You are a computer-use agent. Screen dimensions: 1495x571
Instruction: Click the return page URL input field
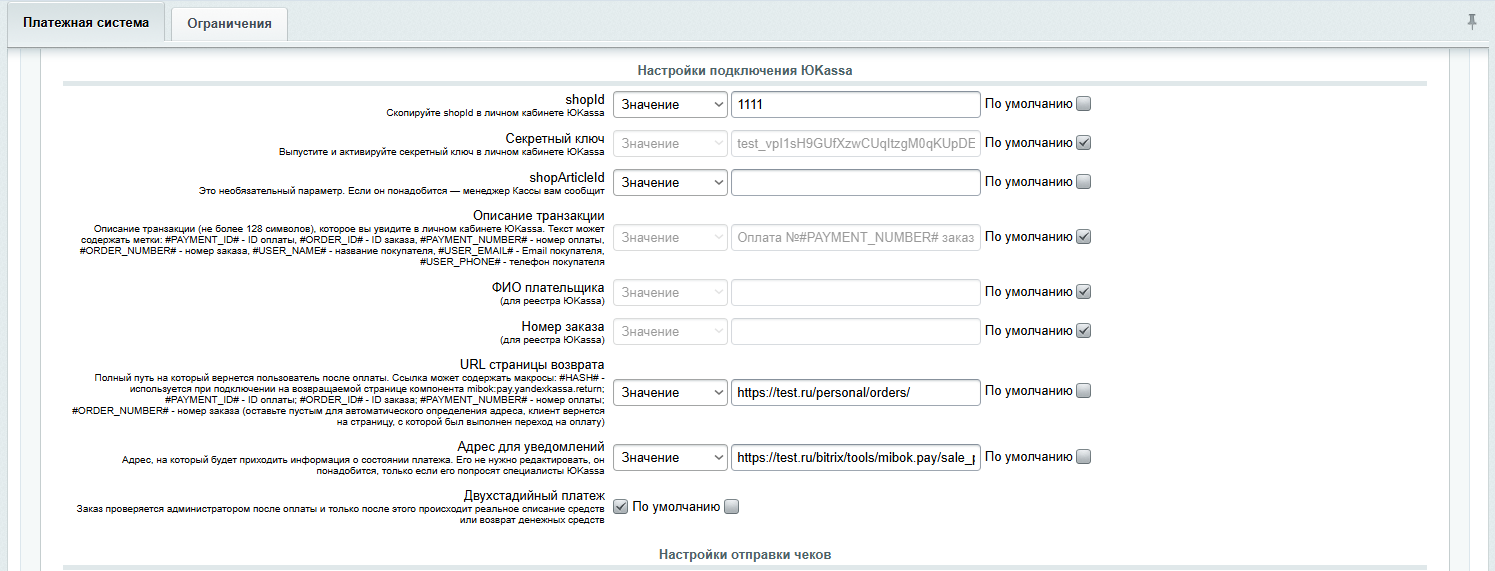[855, 393]
